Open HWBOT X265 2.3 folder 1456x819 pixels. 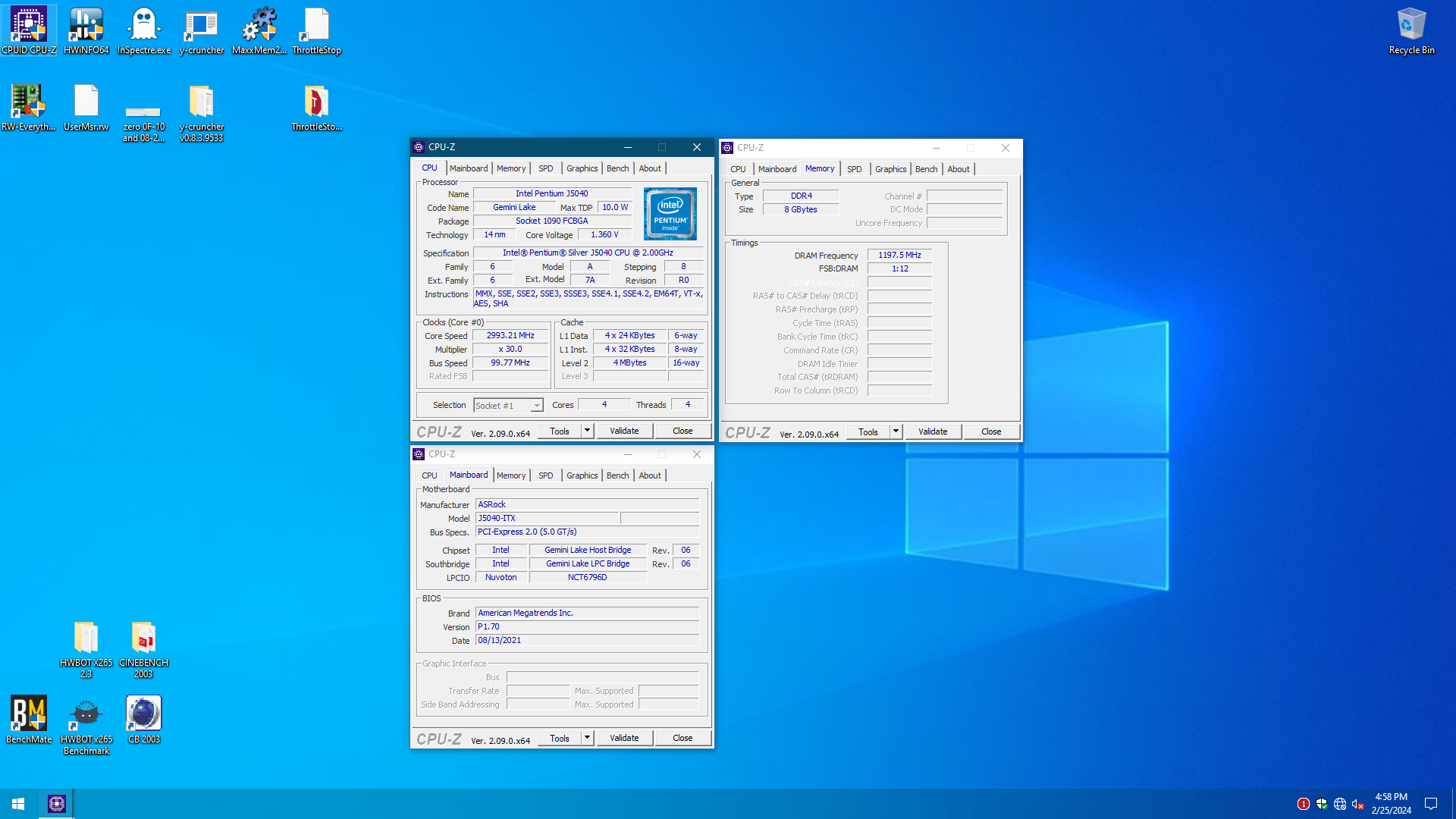[86, 650]
